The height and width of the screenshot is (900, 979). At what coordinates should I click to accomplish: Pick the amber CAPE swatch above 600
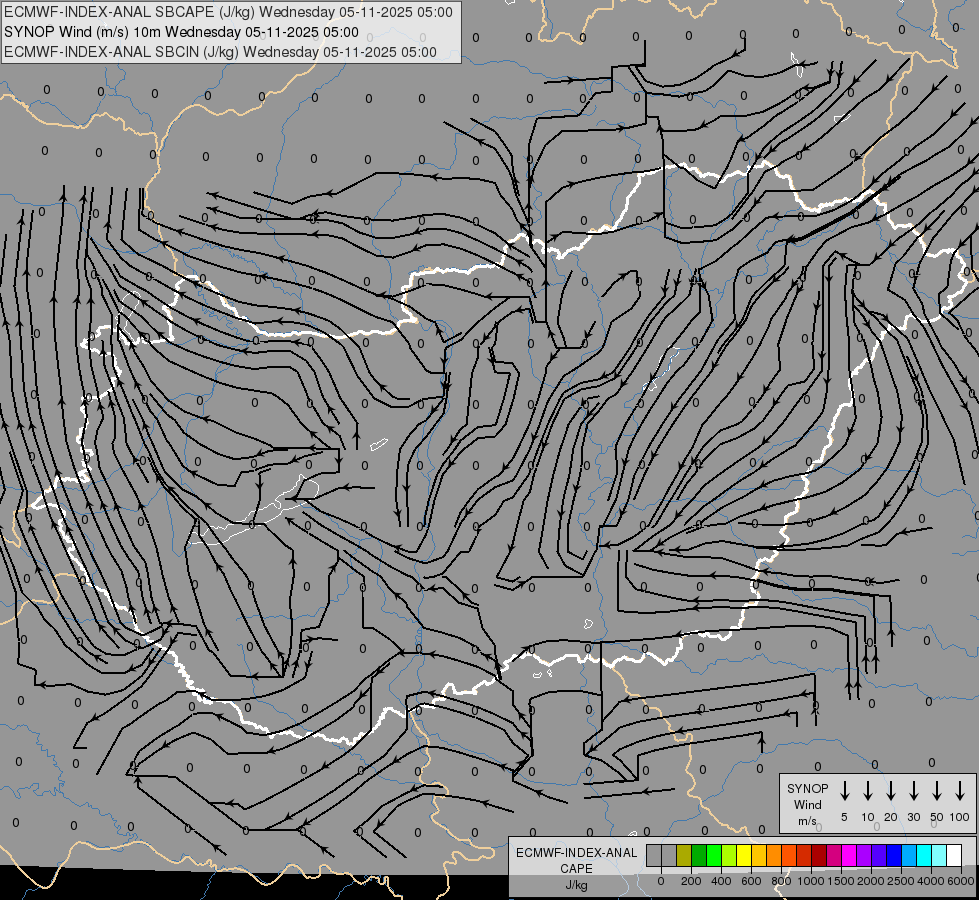[x=759, y=855]
